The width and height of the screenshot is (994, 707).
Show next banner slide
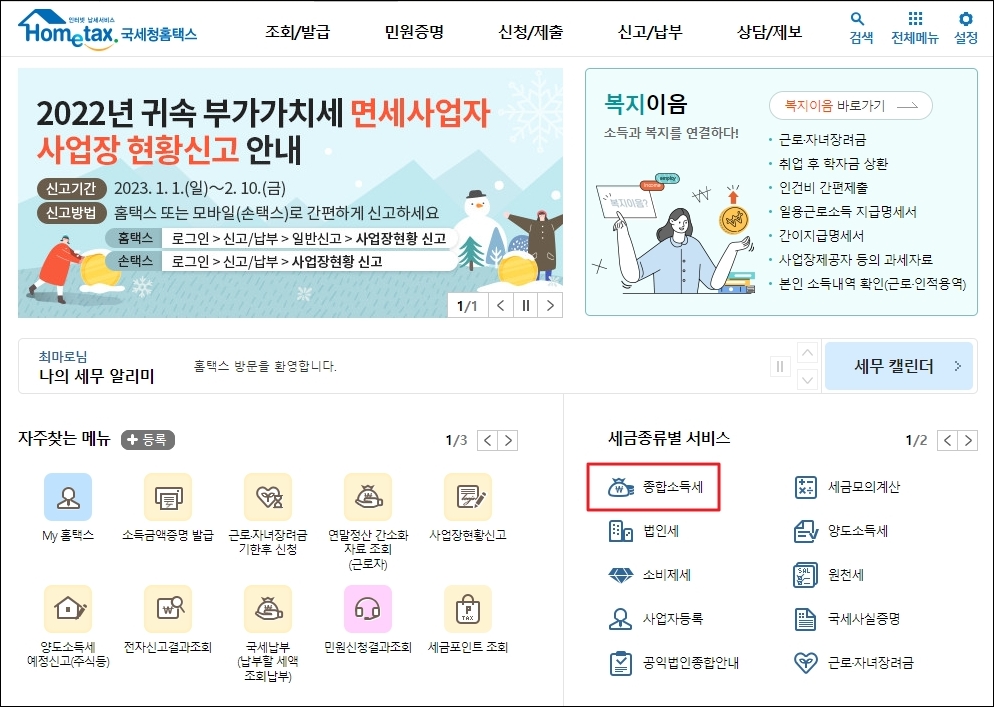point(550,306)
